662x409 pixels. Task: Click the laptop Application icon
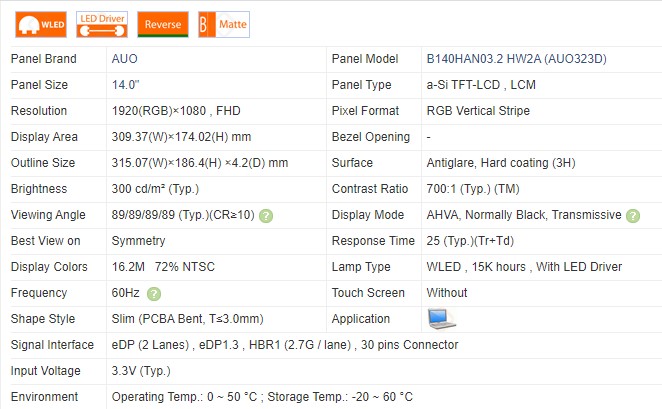pos(441,319)
